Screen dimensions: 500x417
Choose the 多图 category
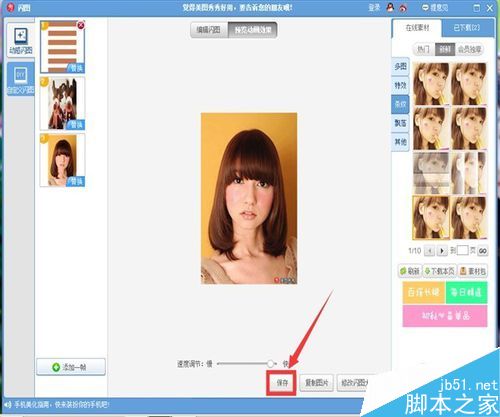point(400,66)
